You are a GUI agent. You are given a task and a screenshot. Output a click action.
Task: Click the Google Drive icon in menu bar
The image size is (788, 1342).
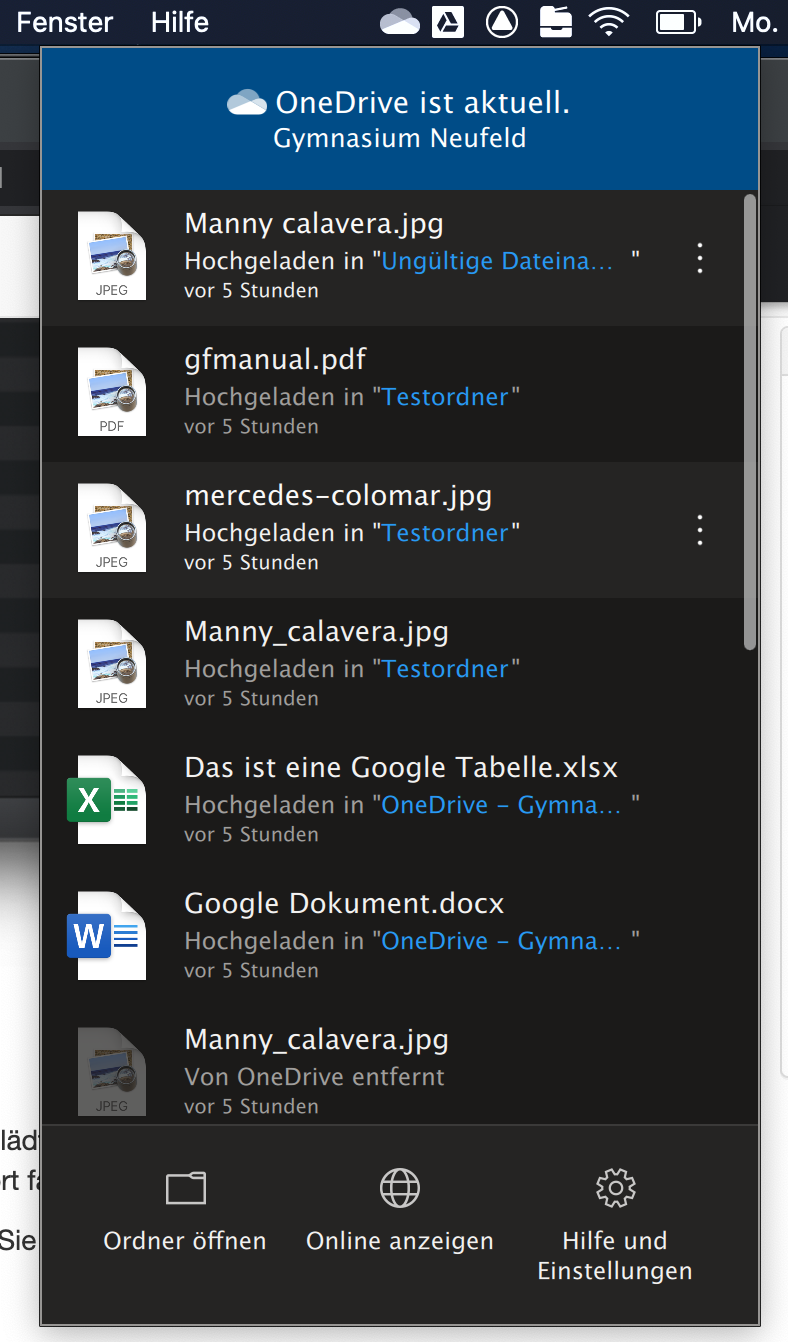pyautogui.click(x=448, y=21)
